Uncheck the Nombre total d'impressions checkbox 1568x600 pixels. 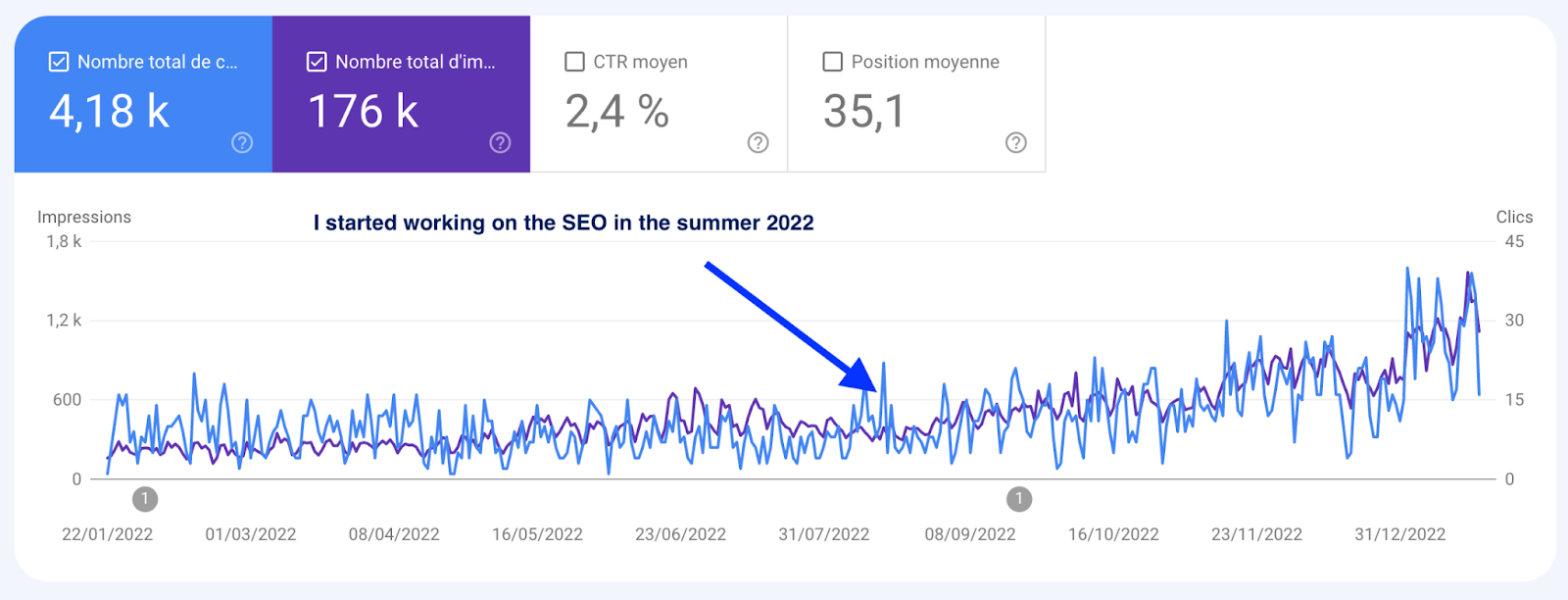[x=317, y=62]
